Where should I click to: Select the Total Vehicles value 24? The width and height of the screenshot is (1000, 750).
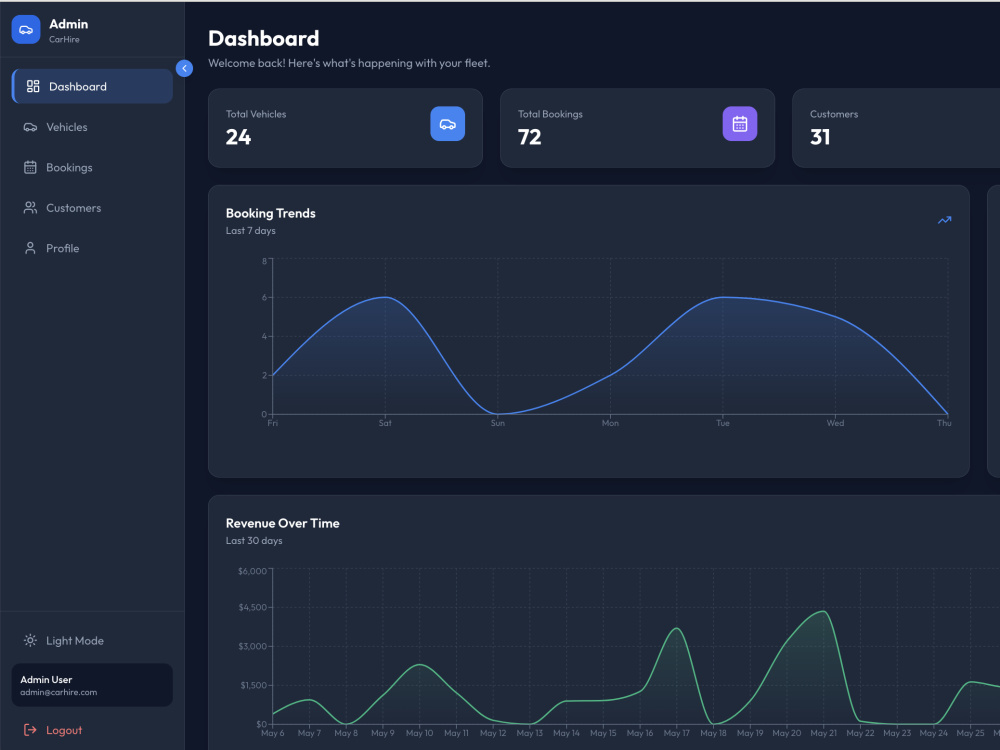239,137
